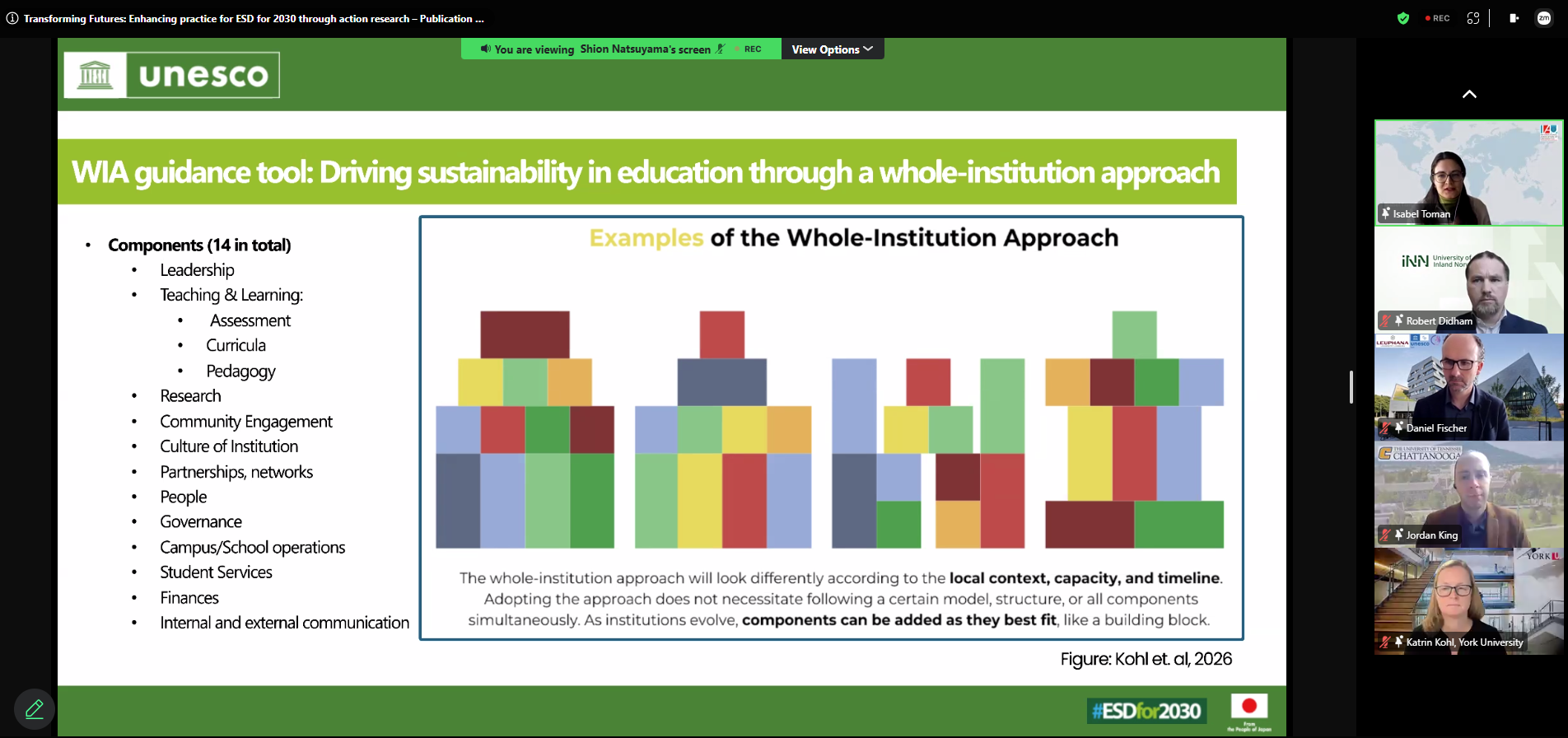Collapse the participant video strip with up chevron
The width and height of the screenshot is (1568, 738).
(x=1469, y=94)
